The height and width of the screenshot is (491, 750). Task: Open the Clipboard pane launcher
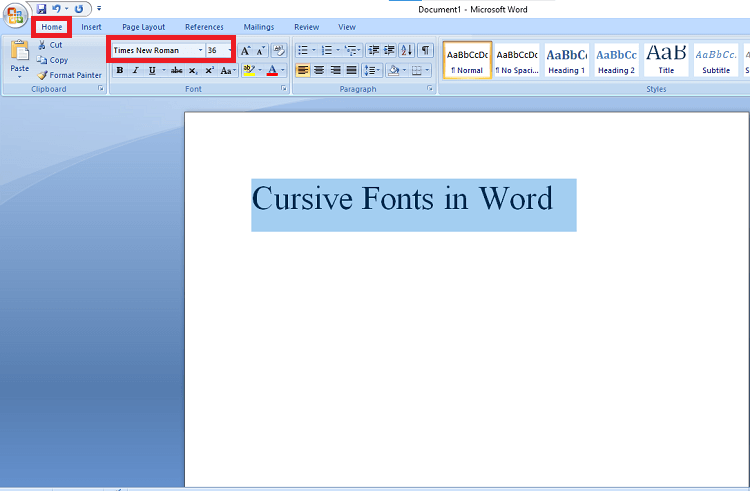tap(100, 88)
